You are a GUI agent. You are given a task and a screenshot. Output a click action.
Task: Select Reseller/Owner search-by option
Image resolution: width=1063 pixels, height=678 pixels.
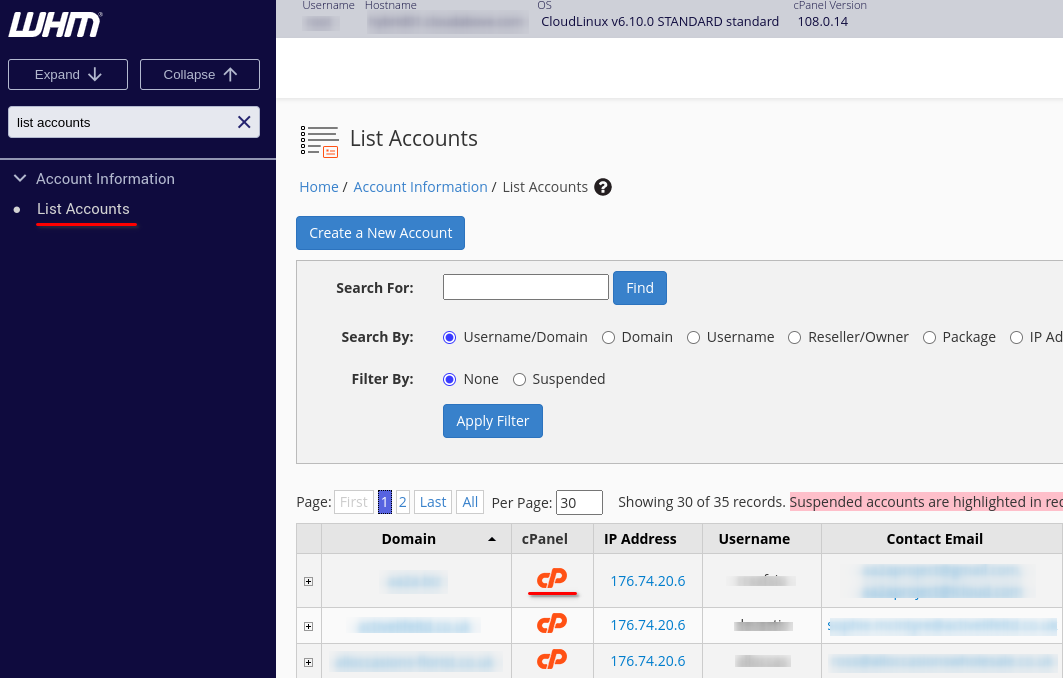[x=795, y=338]
